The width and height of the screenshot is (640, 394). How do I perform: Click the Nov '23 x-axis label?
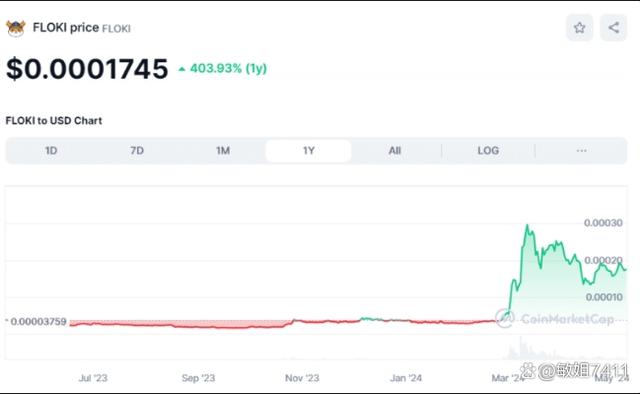(302, 378)
